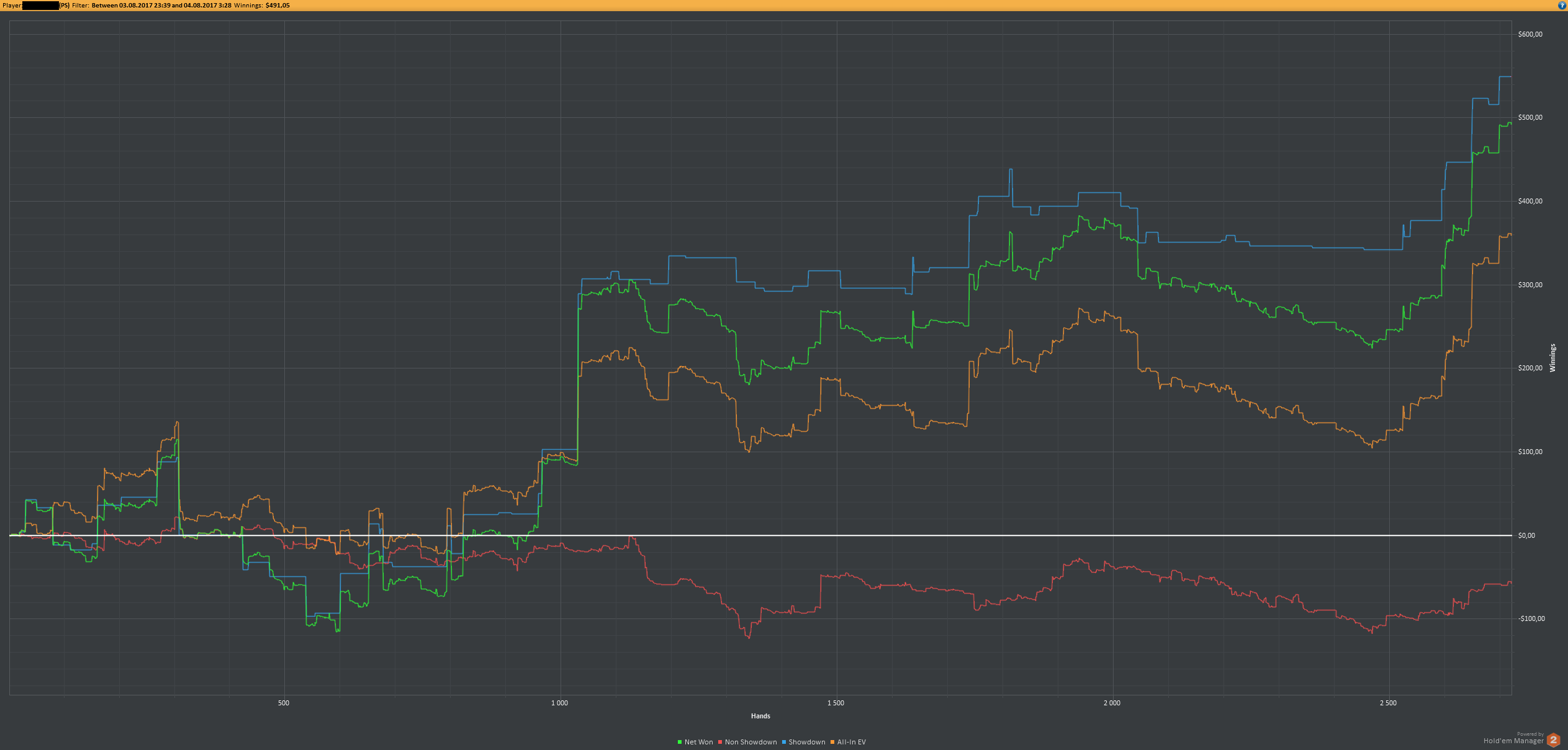Click the green Net Won legend swatch

pos(680,742)
